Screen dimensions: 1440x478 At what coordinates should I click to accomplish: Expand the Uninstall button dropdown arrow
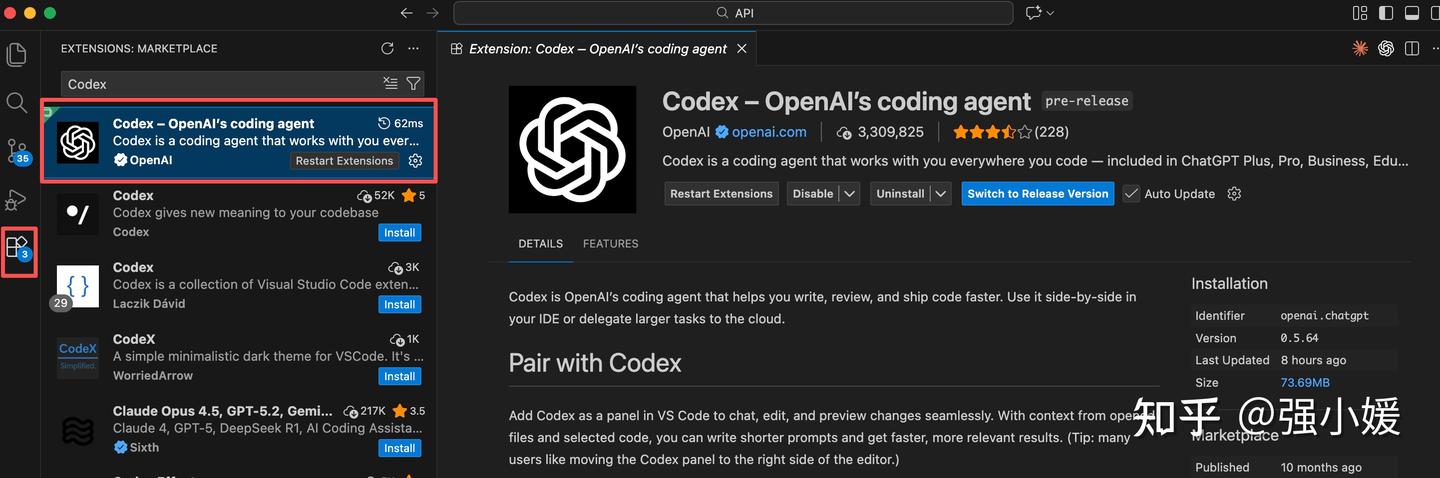tap(940, 194)
